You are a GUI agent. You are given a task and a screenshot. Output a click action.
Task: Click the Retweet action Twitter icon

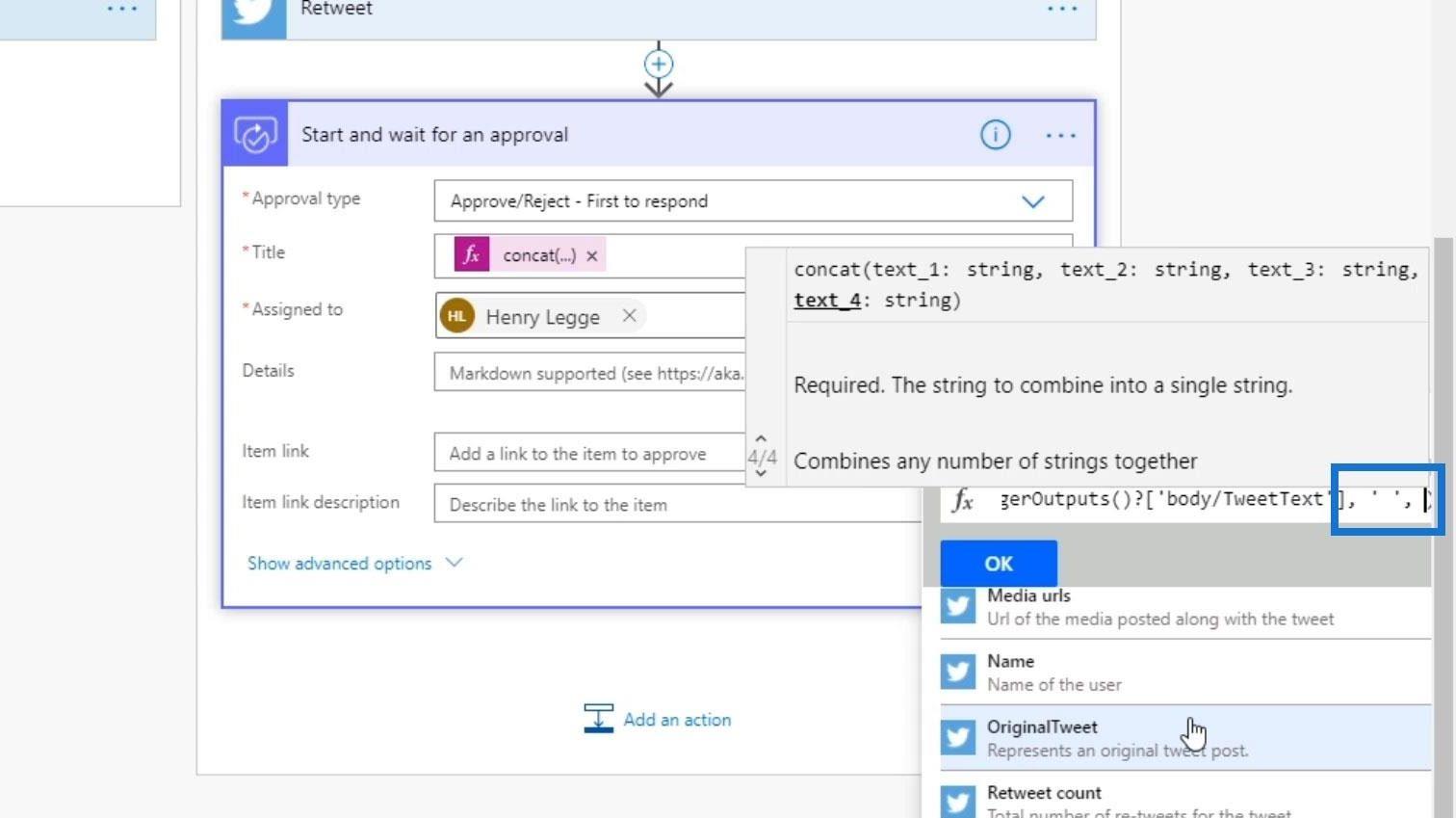point(254,17)
